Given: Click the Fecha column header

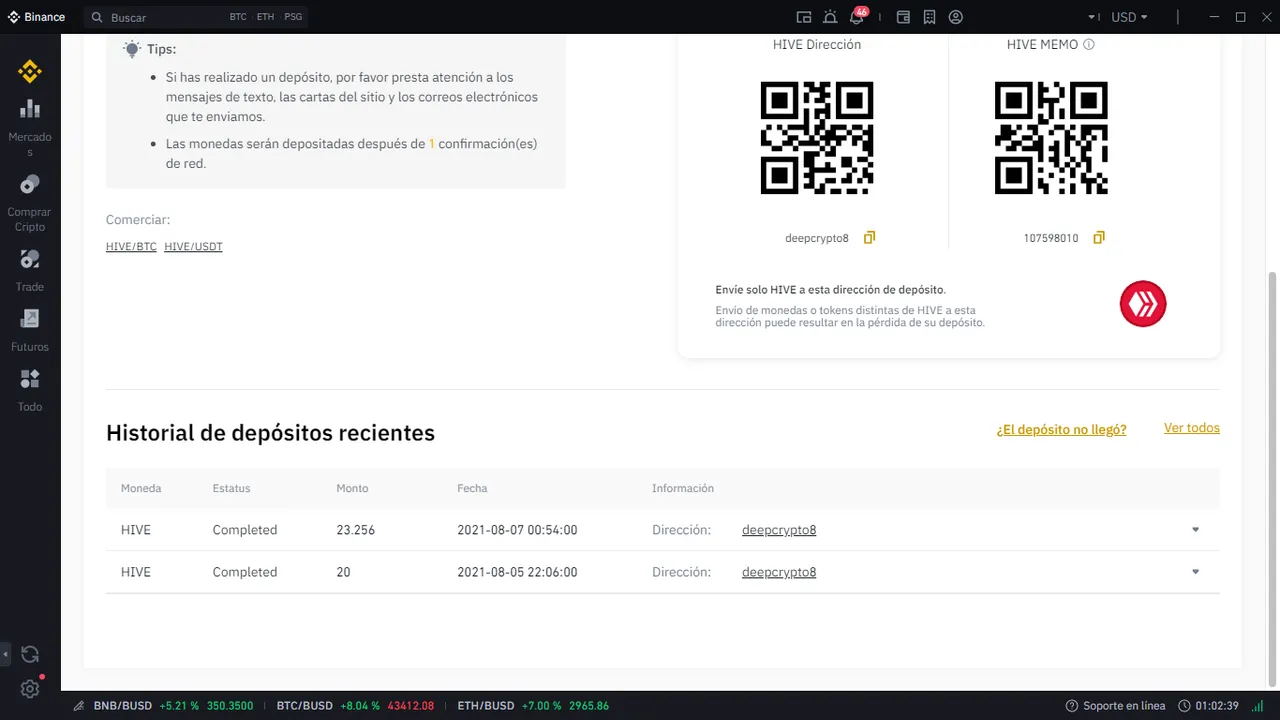Looking at the screenshot, I should click(x=472, y=488).
